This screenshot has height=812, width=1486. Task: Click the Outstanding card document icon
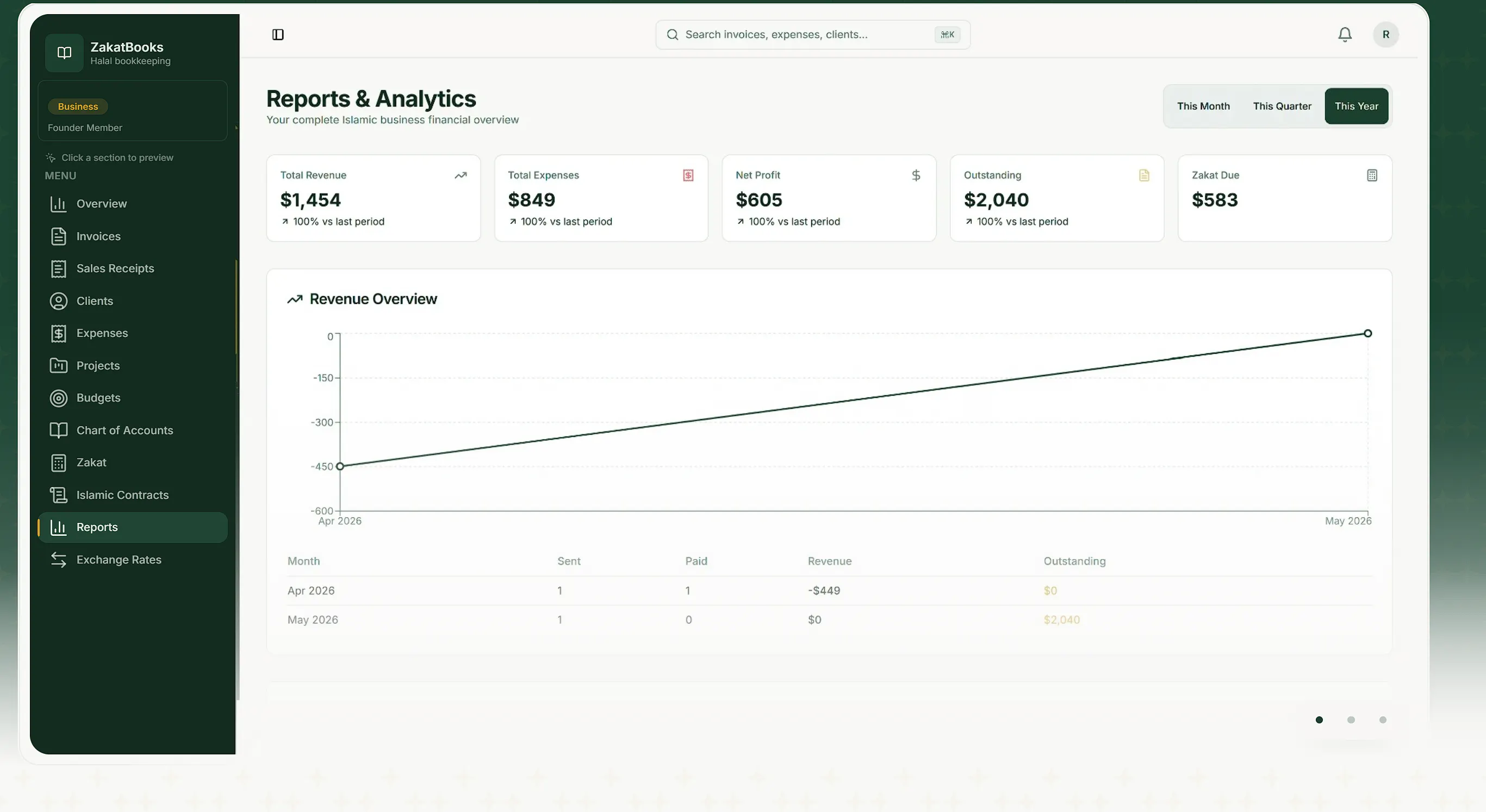coord(1144,176)
